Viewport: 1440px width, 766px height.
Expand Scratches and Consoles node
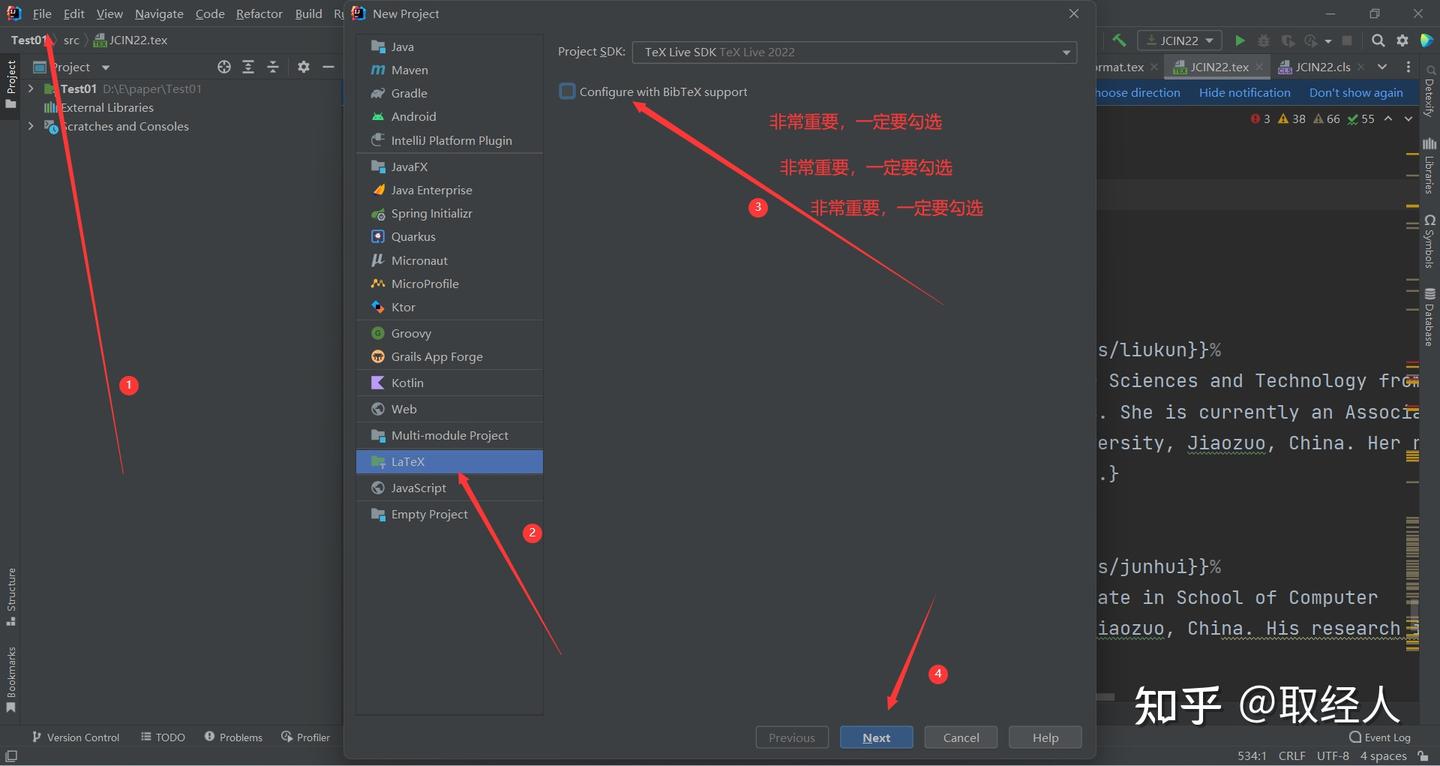[x=31, y=126]
